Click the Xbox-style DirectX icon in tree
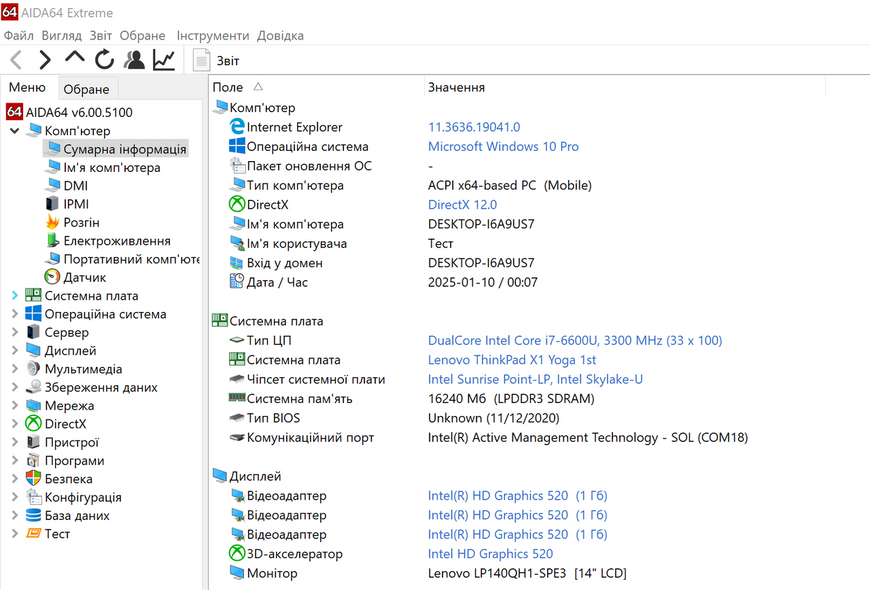The image size is (870, 590). point(33,423)
